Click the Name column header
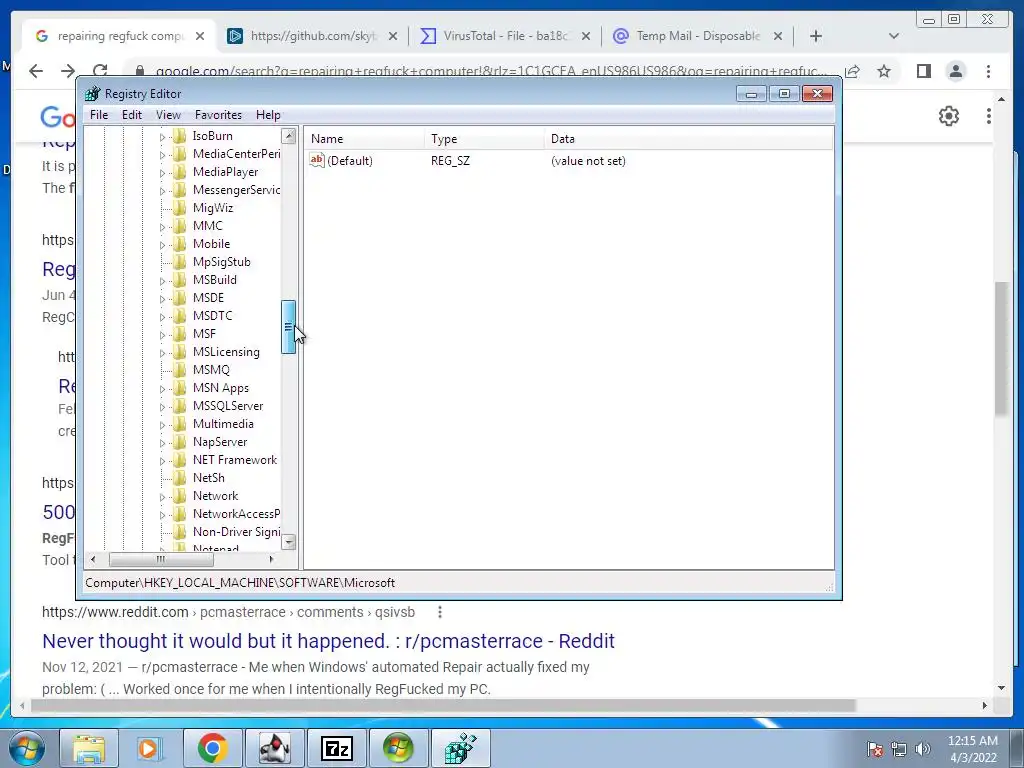This screenshot has height=768, width=1024. click(x=364, y=138)
